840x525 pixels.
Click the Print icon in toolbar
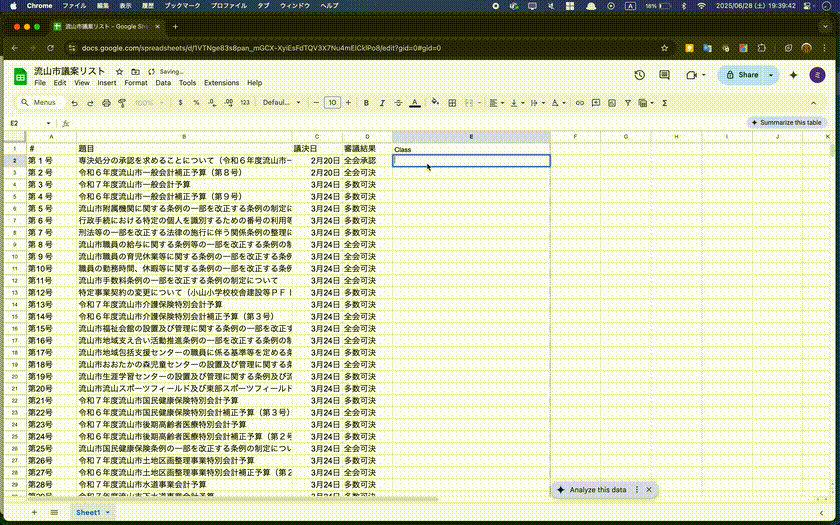tap(105, 102)
